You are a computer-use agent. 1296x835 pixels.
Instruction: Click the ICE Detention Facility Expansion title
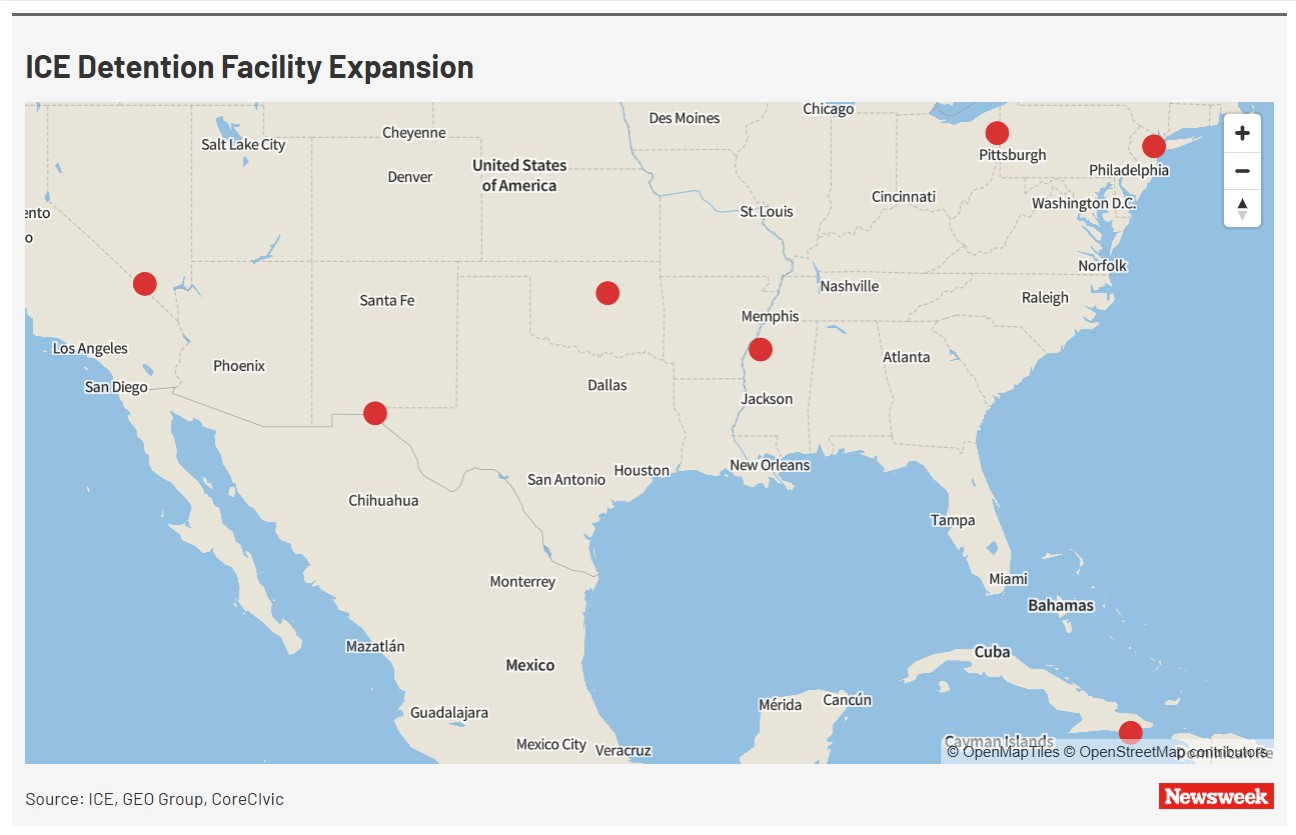click(x=248, y=66)
